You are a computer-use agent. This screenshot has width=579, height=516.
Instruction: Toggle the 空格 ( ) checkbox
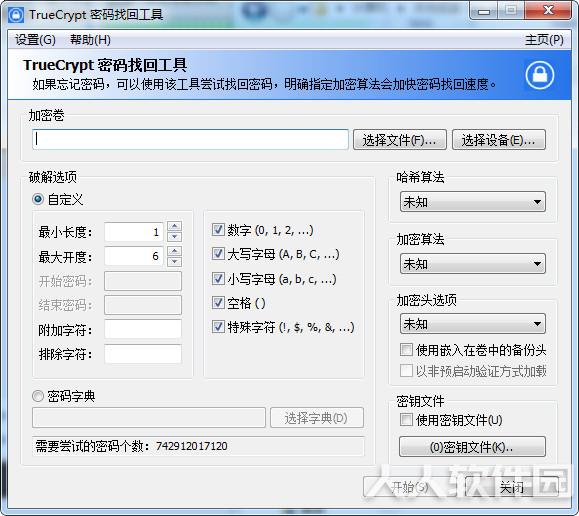pos(218,303)
